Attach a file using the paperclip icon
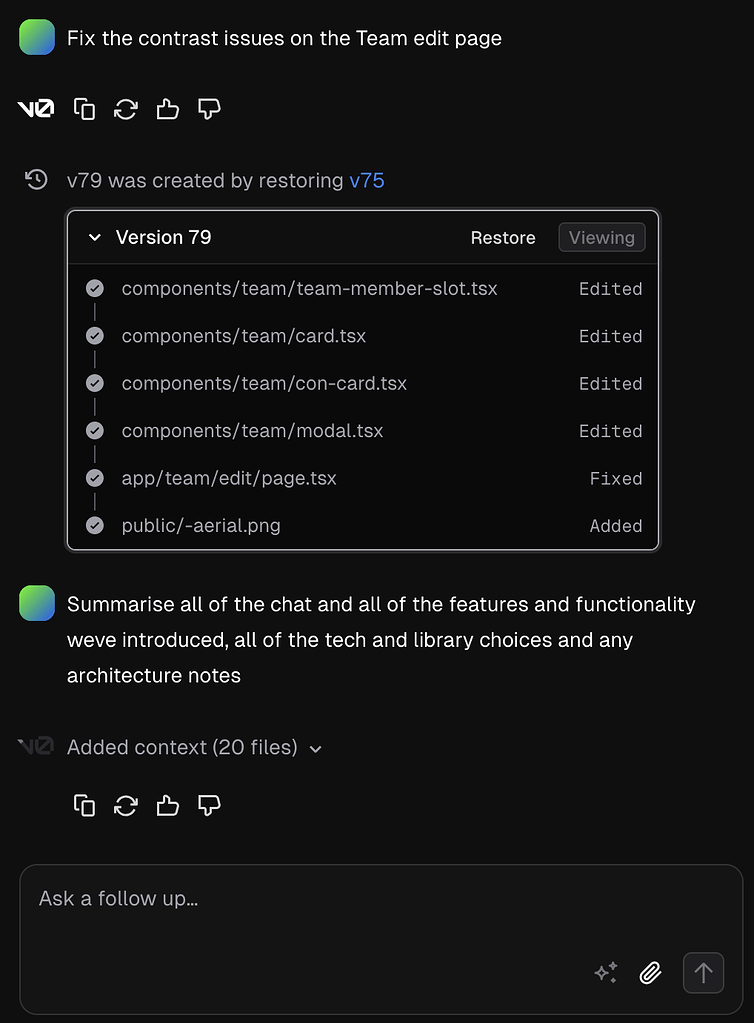 click(650, 972)
